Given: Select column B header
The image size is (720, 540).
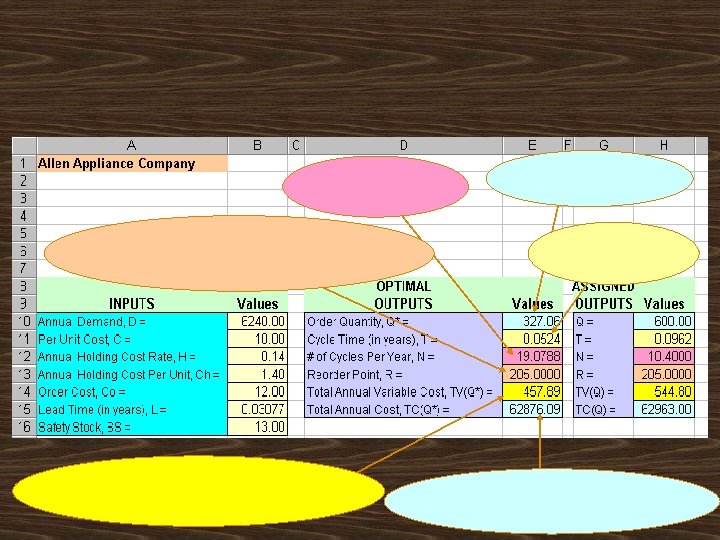Looking at the screenshot, I should pyautogui.click(x=257, y=146).
